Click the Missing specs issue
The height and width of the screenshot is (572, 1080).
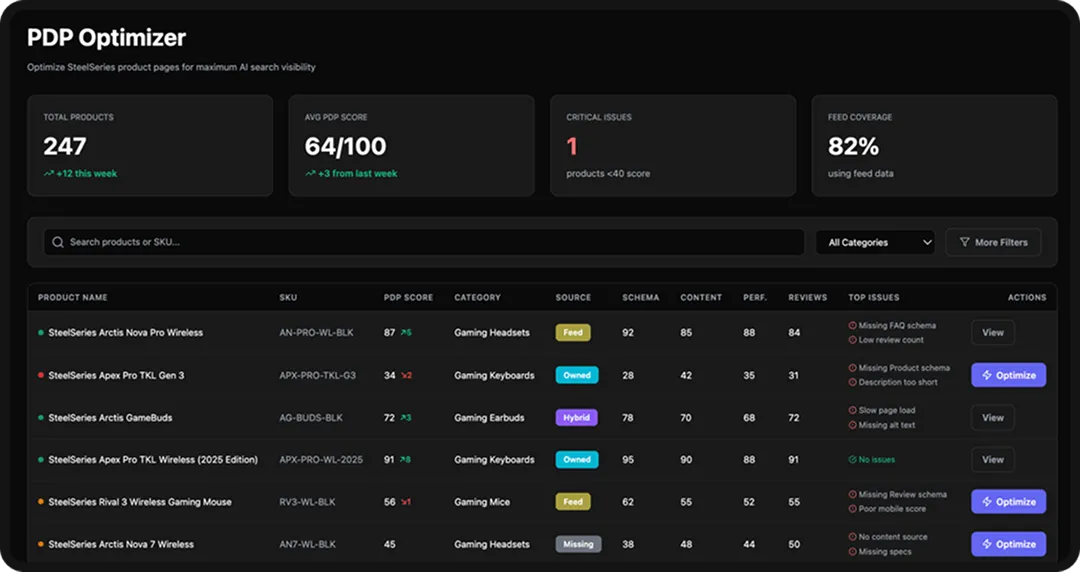click(885, 551)
